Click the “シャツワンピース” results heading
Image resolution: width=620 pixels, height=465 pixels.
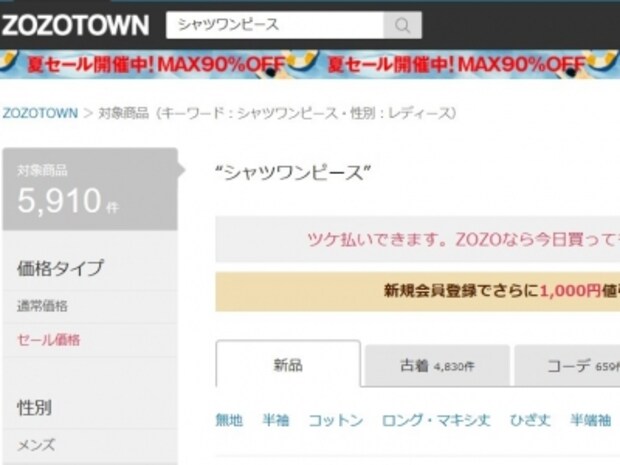click(293, 173)
